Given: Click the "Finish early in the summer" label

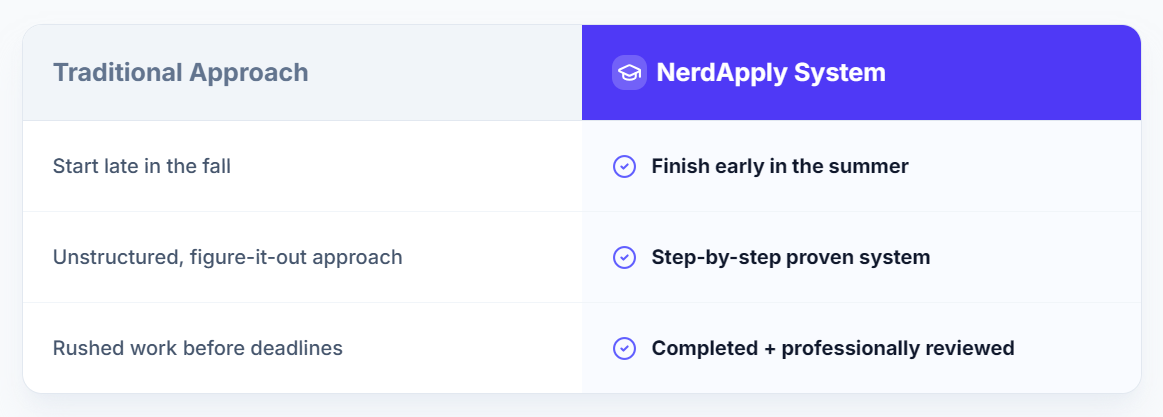Looking at the screenshot, I should click(779, 166).
